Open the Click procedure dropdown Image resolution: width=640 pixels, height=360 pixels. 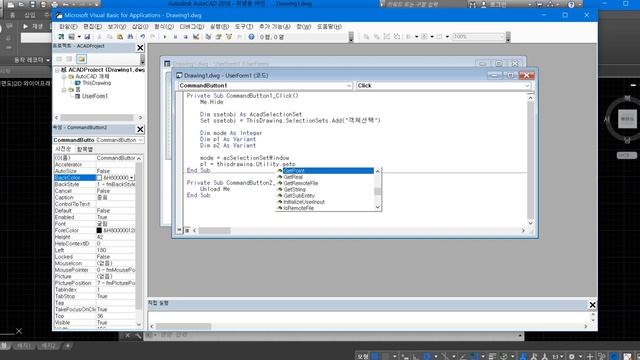[527, 86]
